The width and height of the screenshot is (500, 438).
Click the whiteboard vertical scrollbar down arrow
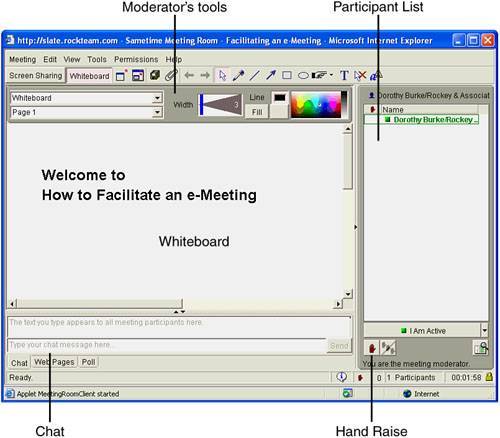[348, 294]
